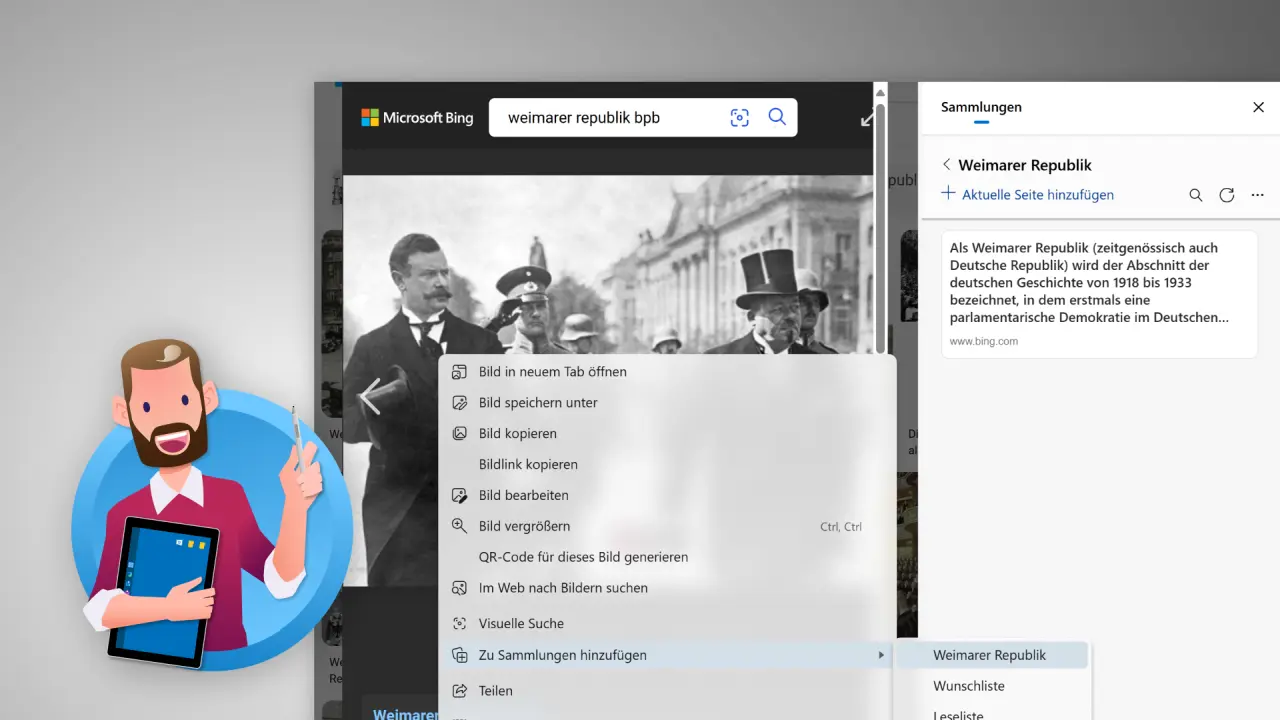1280x720 pixels.
Task: Open more options in the Sammlungen panel
Action: pos(1257,195)
